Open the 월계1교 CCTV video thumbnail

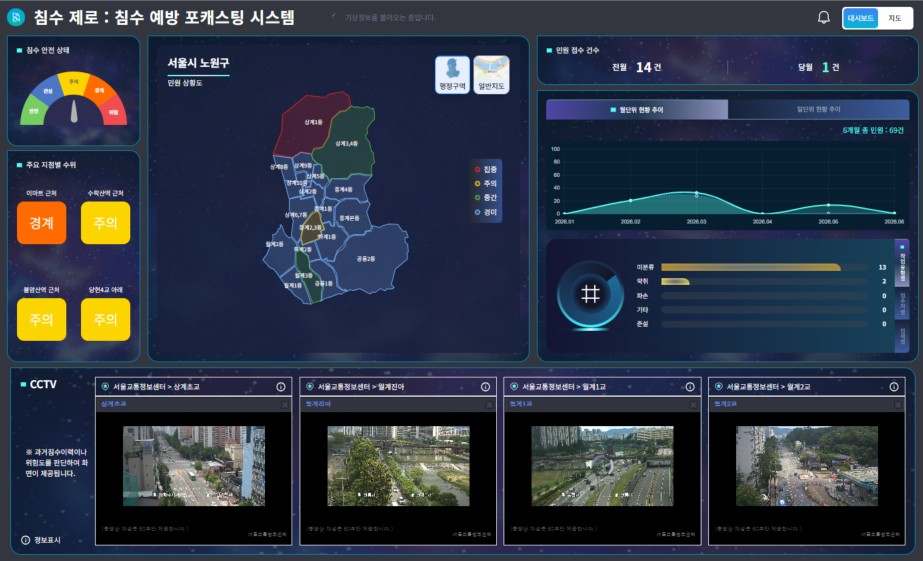click(x=602, y=466)
